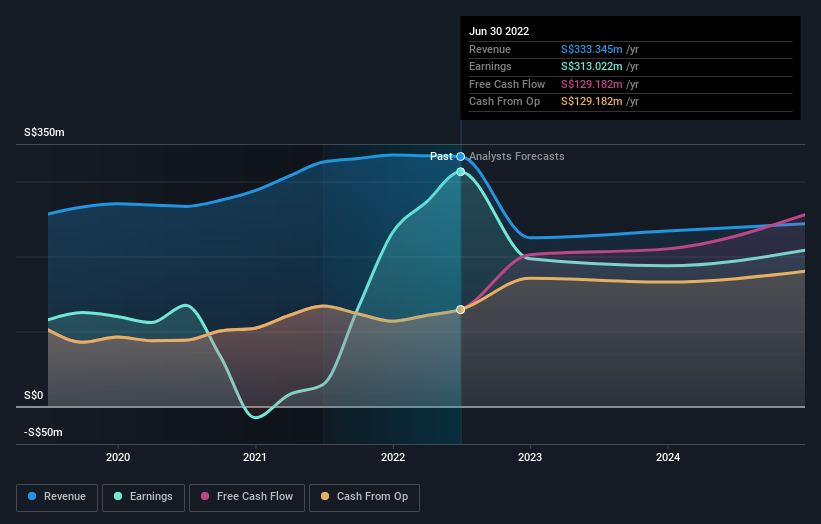The image size is (821, 524).
Task: Toggle the Earnings series in the legend
Action: coord(141,496)
